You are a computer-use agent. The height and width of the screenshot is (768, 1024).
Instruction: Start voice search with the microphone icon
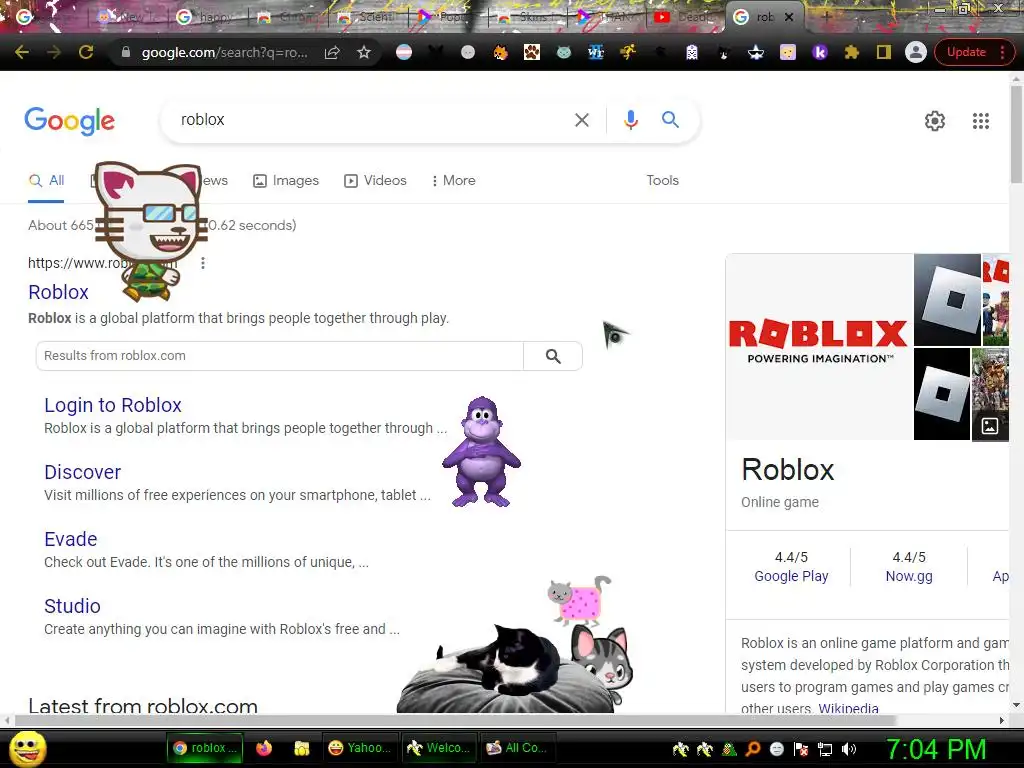click(630, 120)
